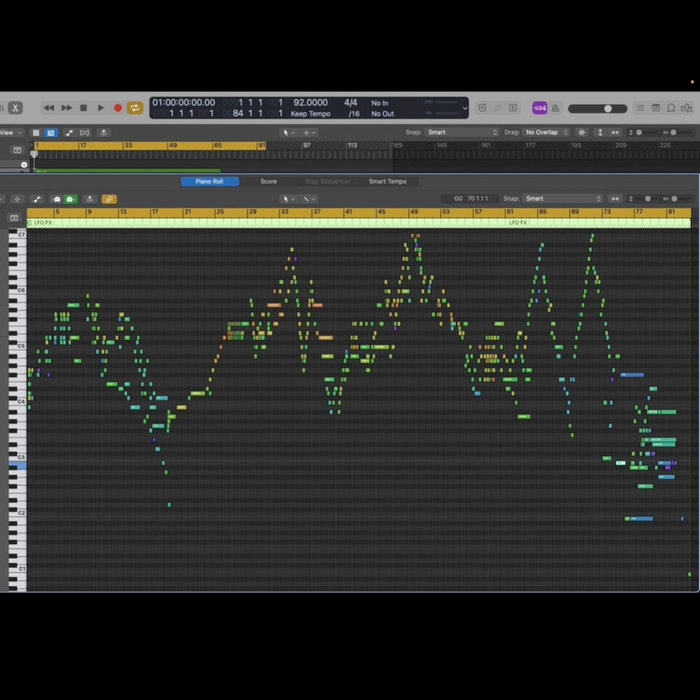Click the green MIDI Out button in Piano Roll
This screenshot has width=700, height=700.
(x=70, y=199)
